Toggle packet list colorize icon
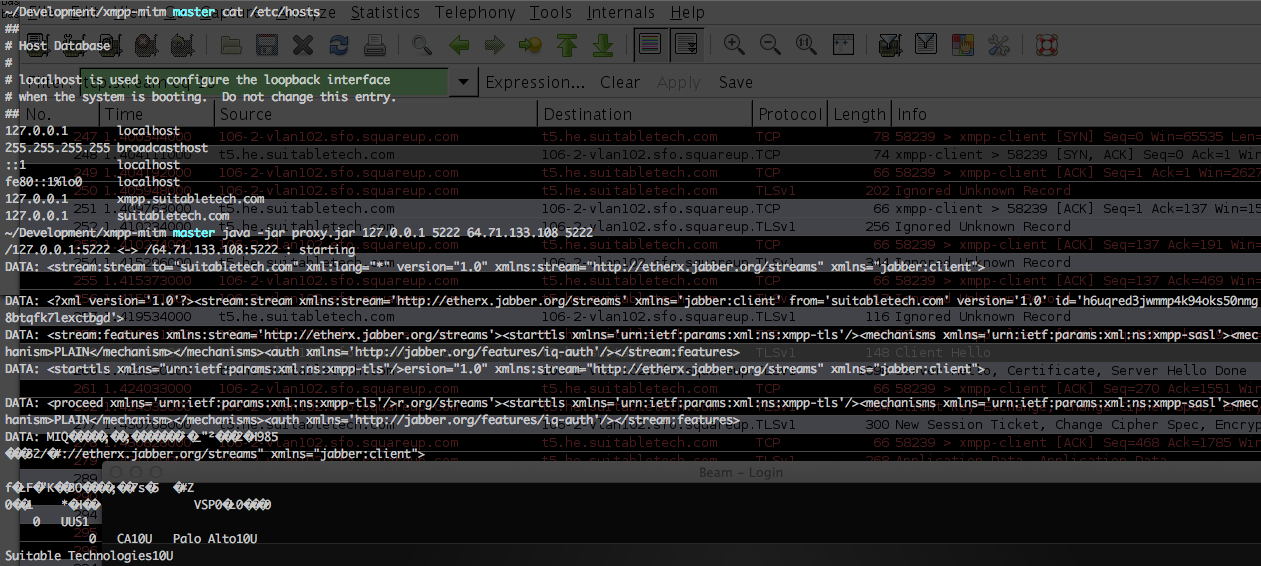 tap(649, 45)
